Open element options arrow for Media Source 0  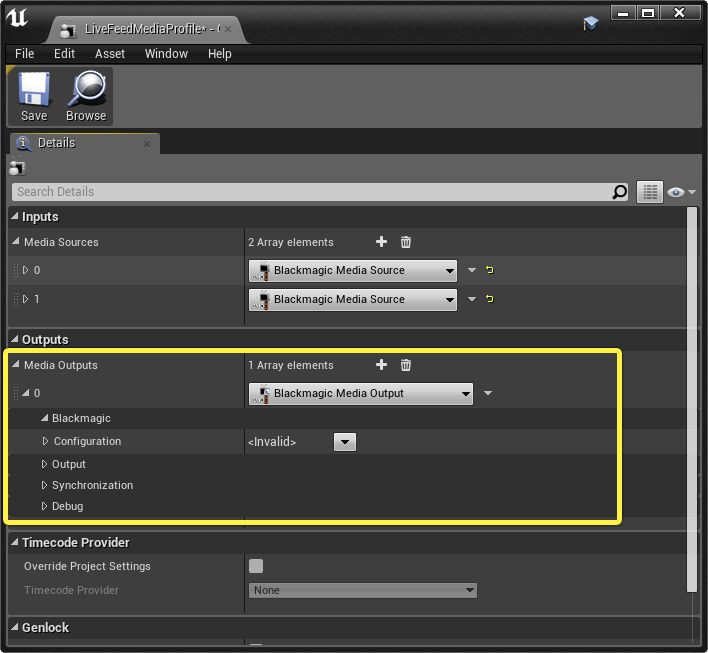click(472, 270)
